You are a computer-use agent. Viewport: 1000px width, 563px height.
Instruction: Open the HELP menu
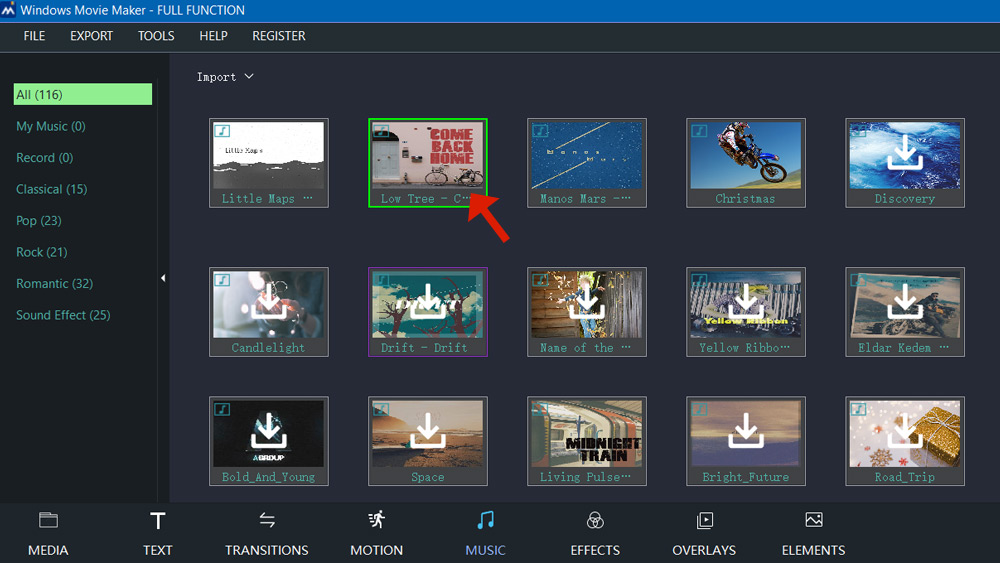(x=213, y=36)
